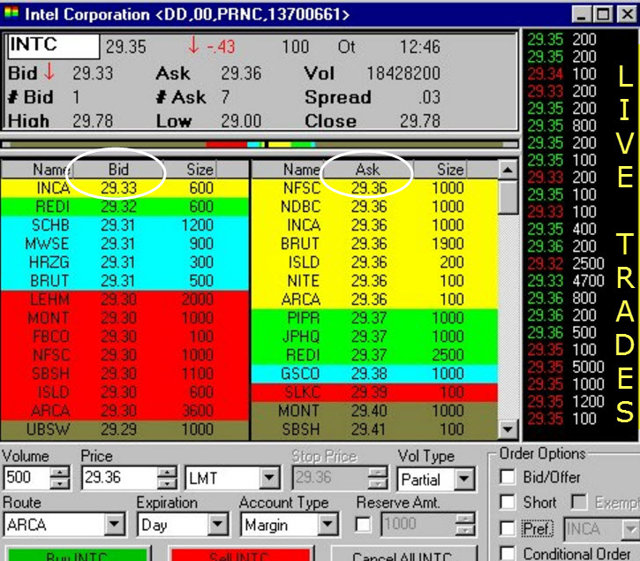640x561 pixels.
Task: Click the Bid column header
Action: (x=118, y=169)
